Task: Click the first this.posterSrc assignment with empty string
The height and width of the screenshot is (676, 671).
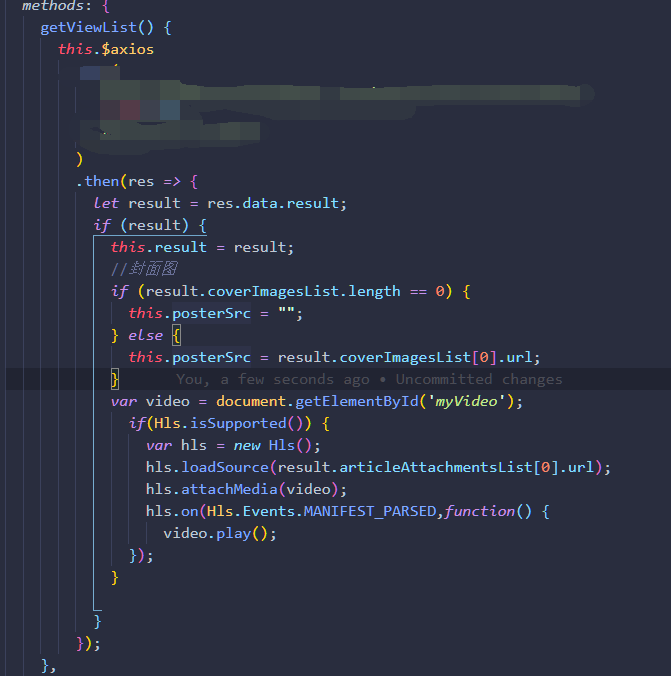Action: 215,313
